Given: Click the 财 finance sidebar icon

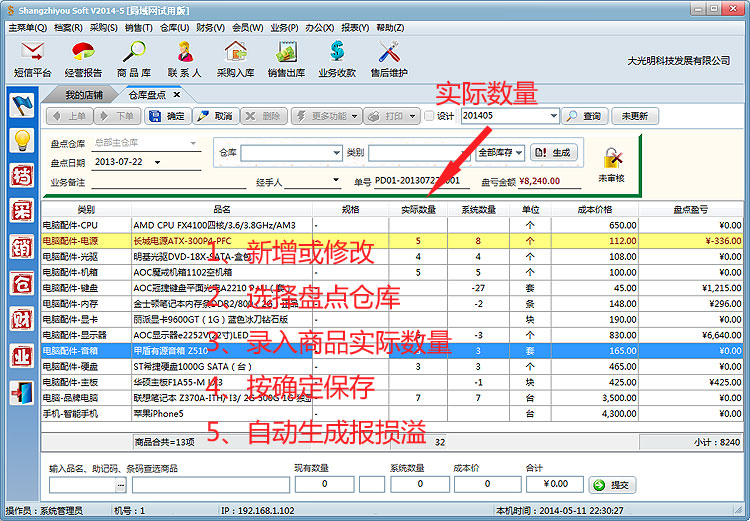Looking at the screenshot, I should pos(22,320).
